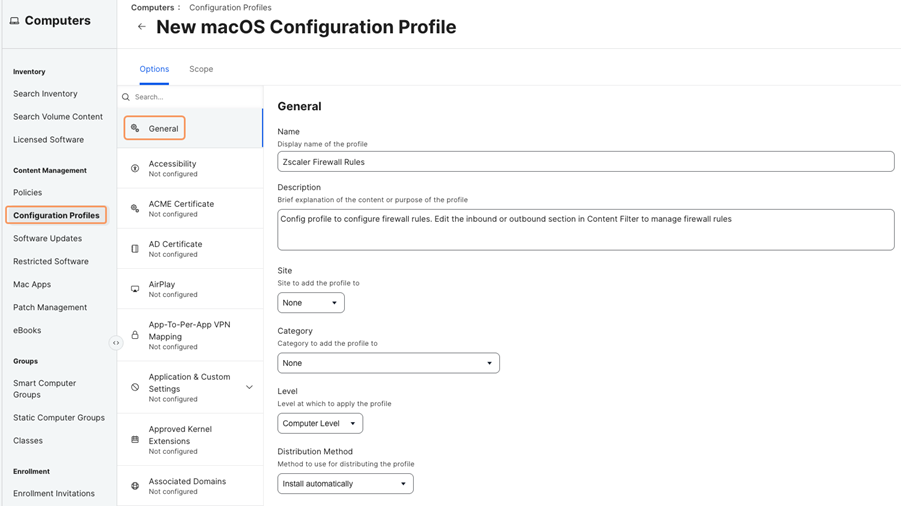Screen dimensions: 901x506
Task: Click the App-To-Per-App VPN lock icon
Action: coord(135,335)
